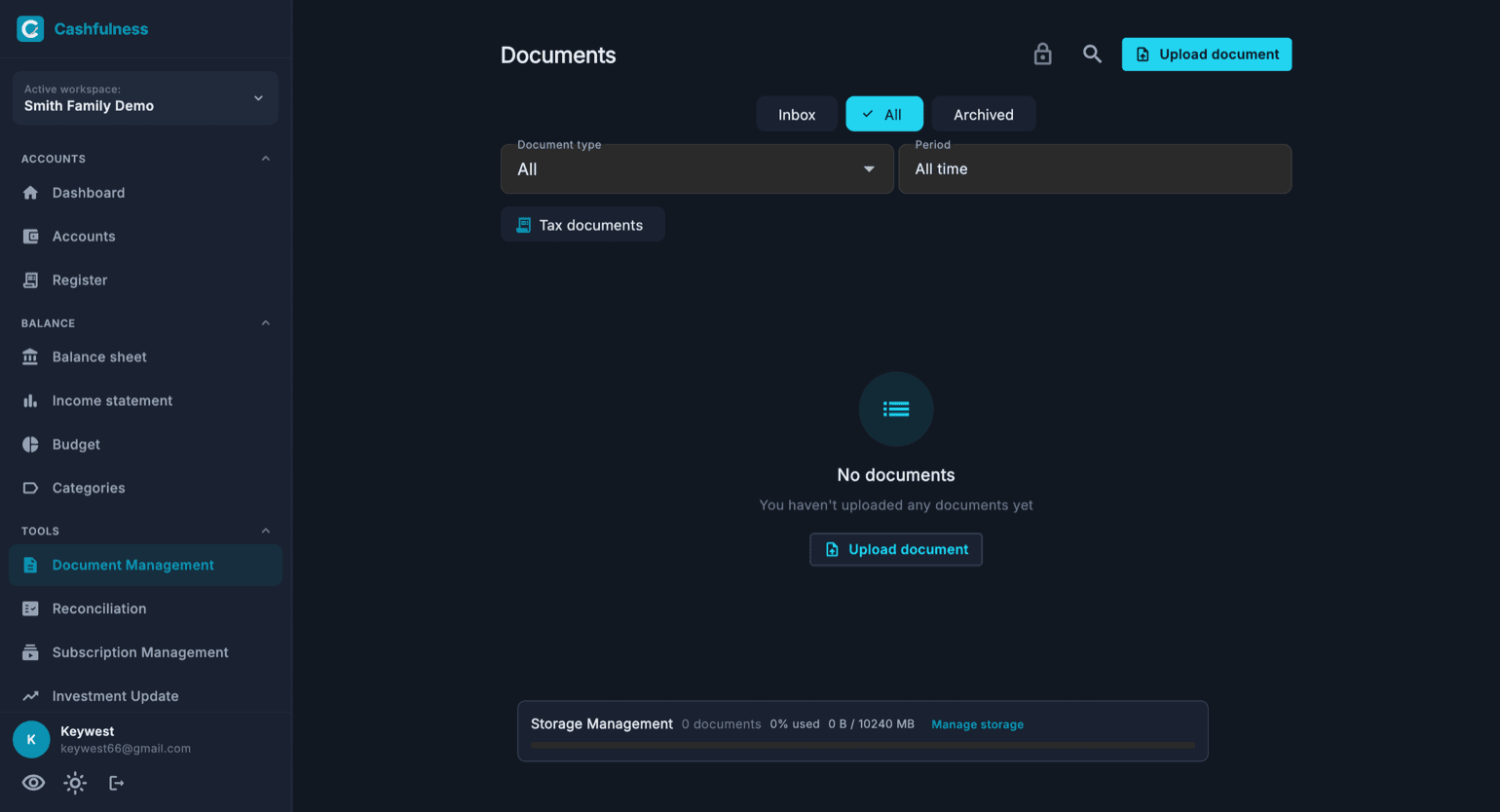The width and height of the screenshot is (1500, 812).
Task: Click the Reconciliation checklist icon
Action: 30,609
